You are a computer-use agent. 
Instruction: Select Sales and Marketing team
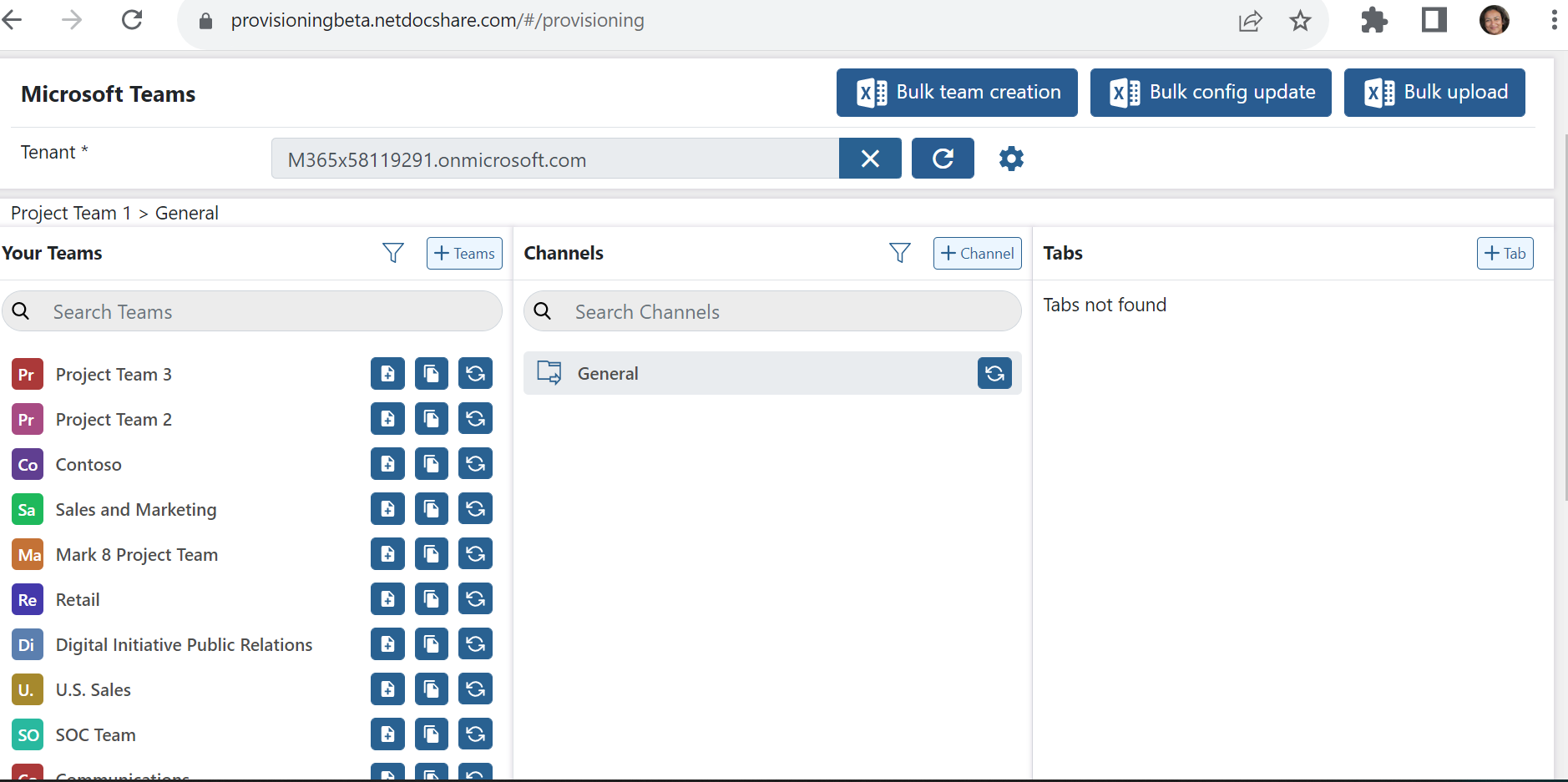[x=136, y=510]
